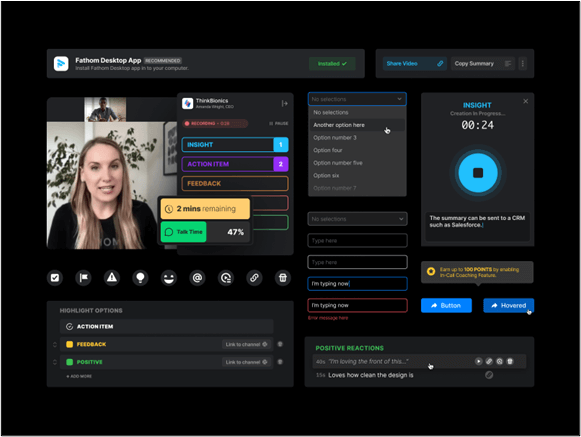Select 'Option number five' in the list
The width and height of the screenshot is (581, 437).
pos(357,163)
